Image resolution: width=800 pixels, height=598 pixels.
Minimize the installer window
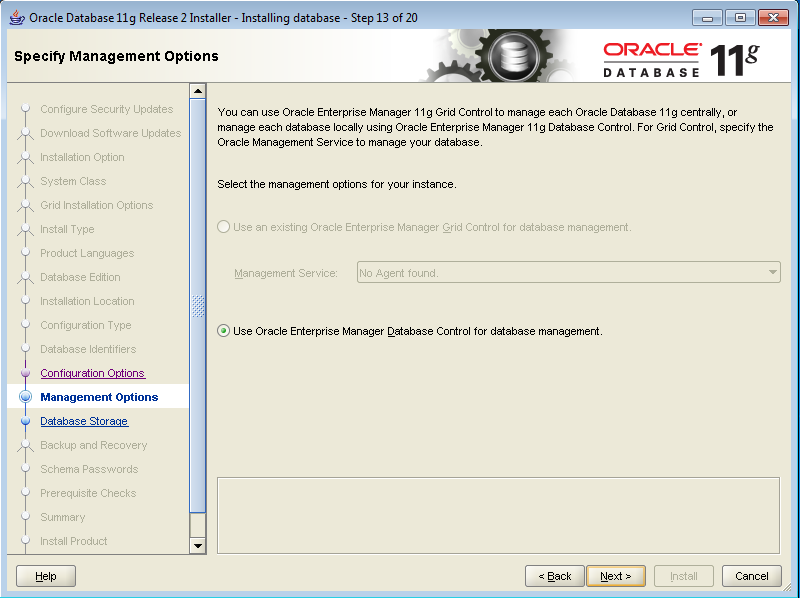tap(707, 18)
